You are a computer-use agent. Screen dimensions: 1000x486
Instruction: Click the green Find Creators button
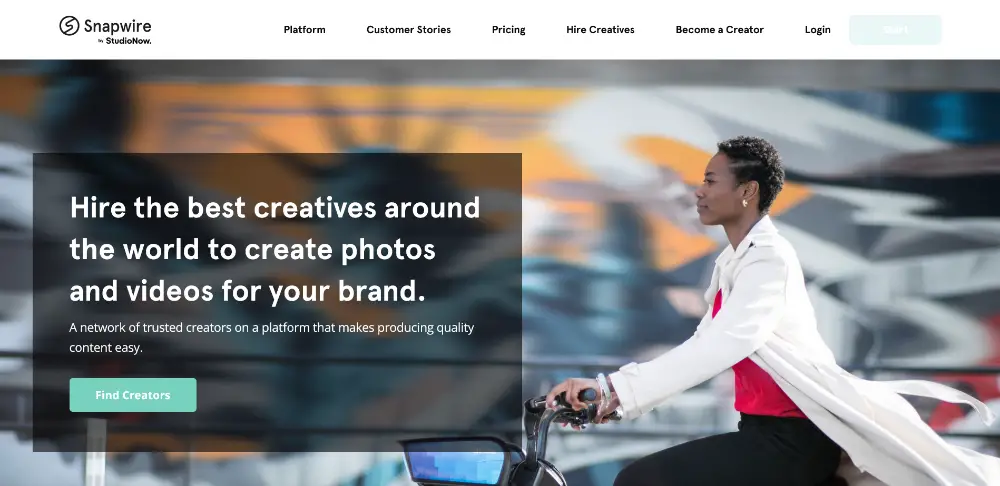[133, 395]
